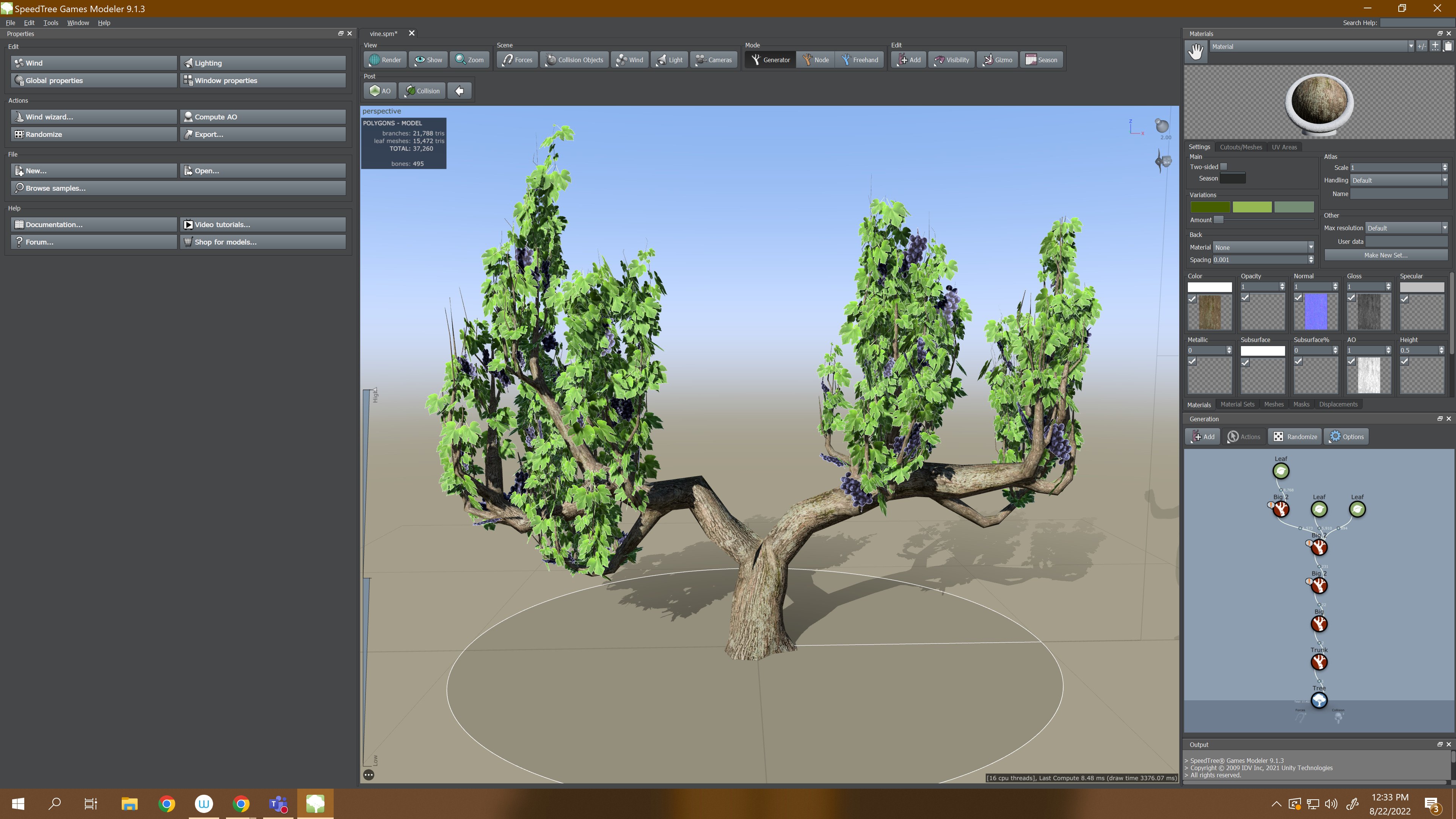1456x819 pixels.
Task: Open the Tools menu
Action: pyautogui.click(x=51, y=23)
